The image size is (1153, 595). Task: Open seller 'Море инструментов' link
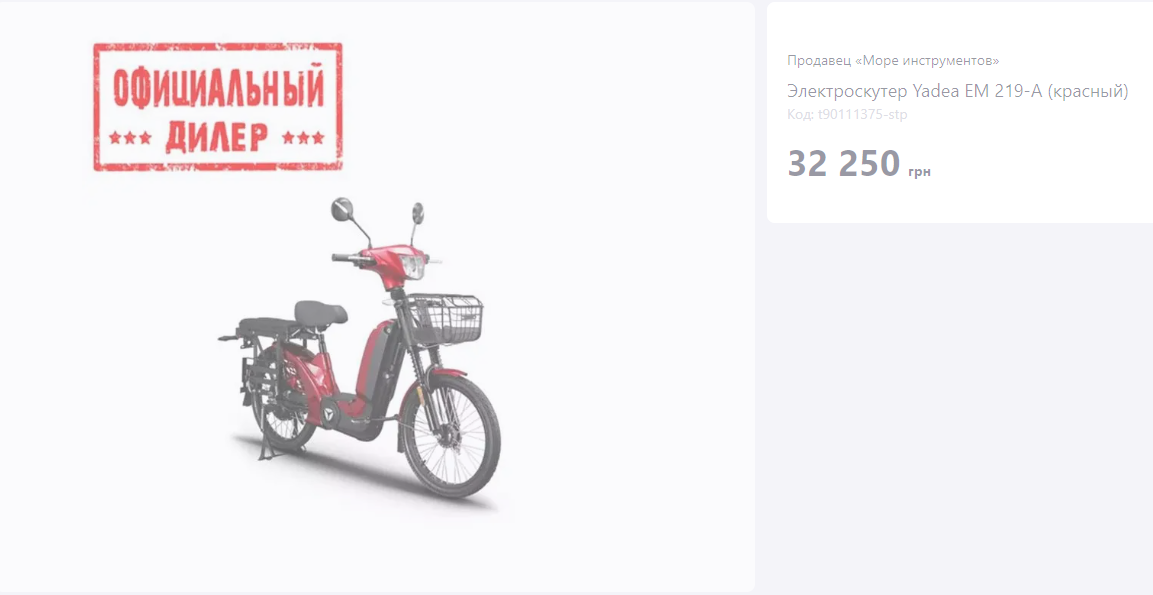[893, 60]
